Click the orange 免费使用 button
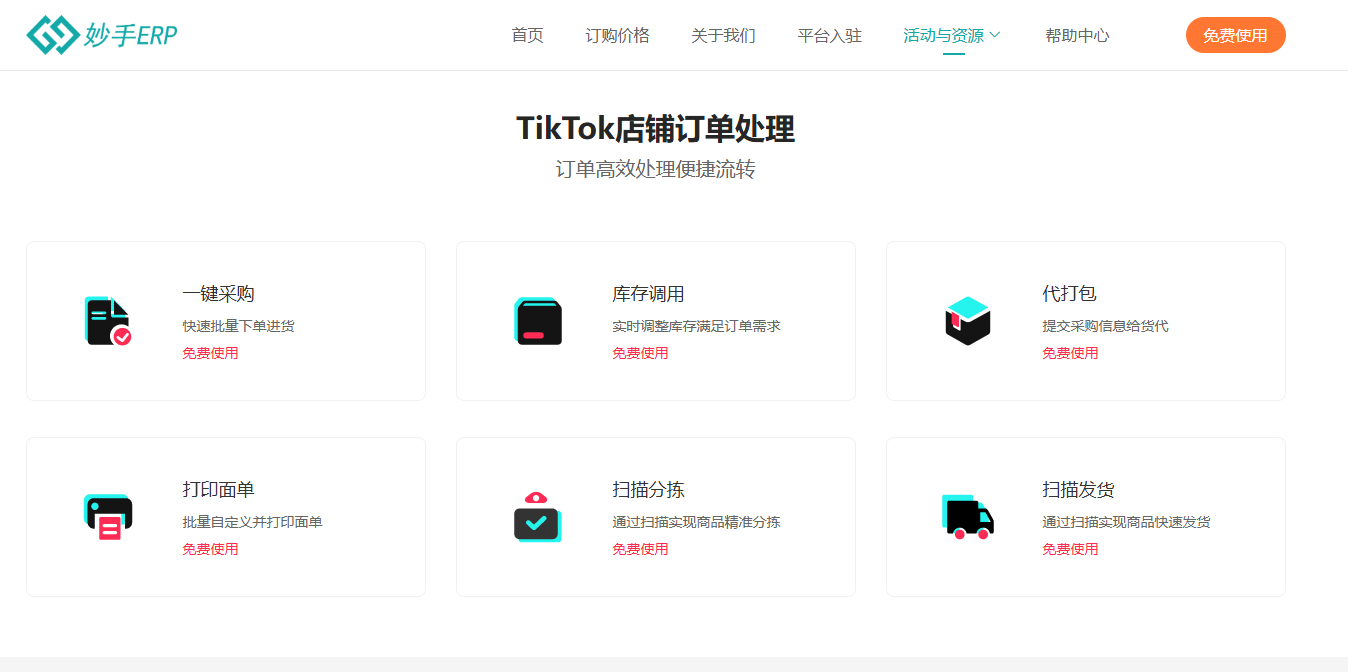This screenshot has width=1348, height=672. [1235, 34]
